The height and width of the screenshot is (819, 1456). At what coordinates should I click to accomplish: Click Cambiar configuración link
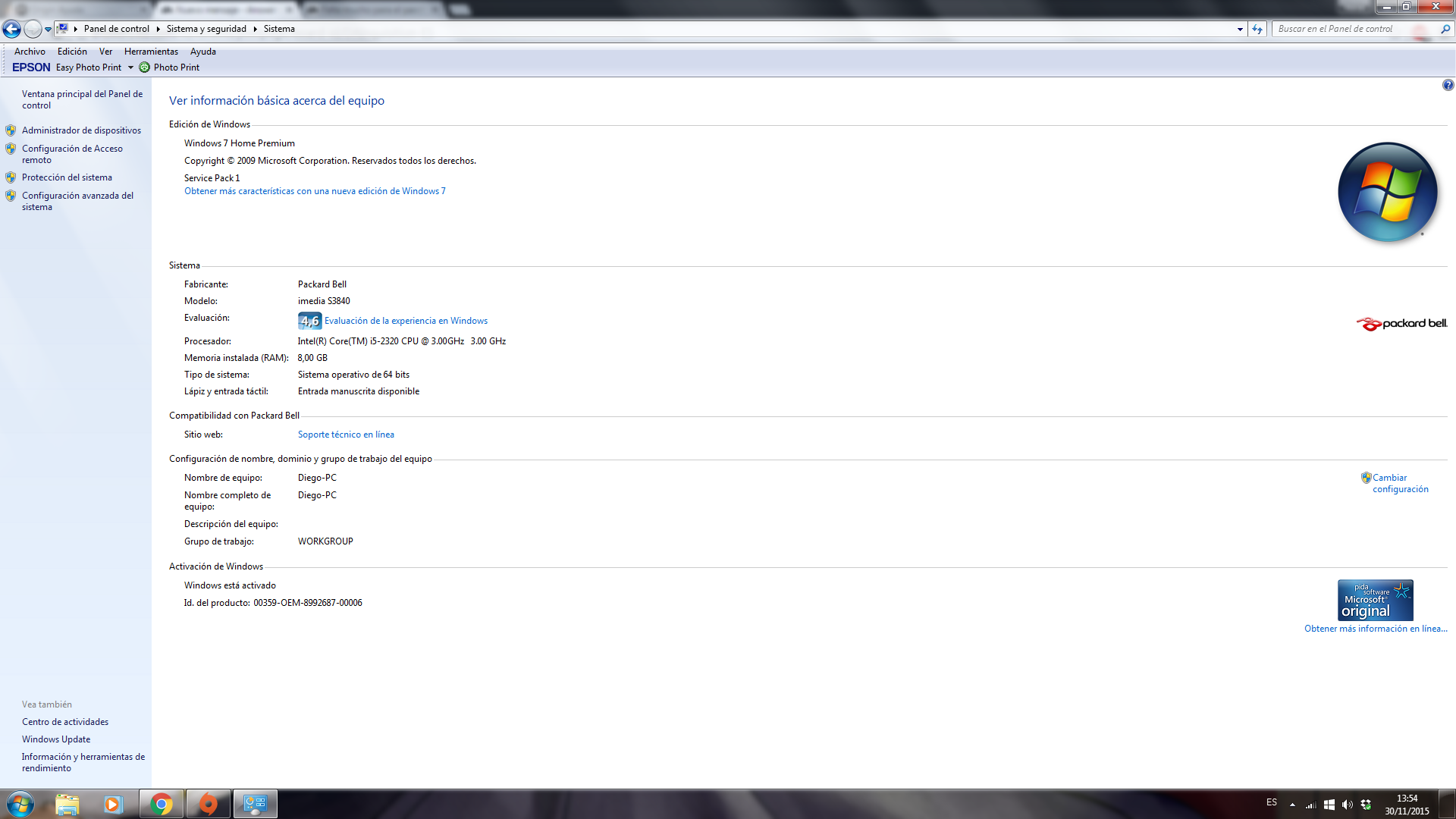tap(1400, 484)
